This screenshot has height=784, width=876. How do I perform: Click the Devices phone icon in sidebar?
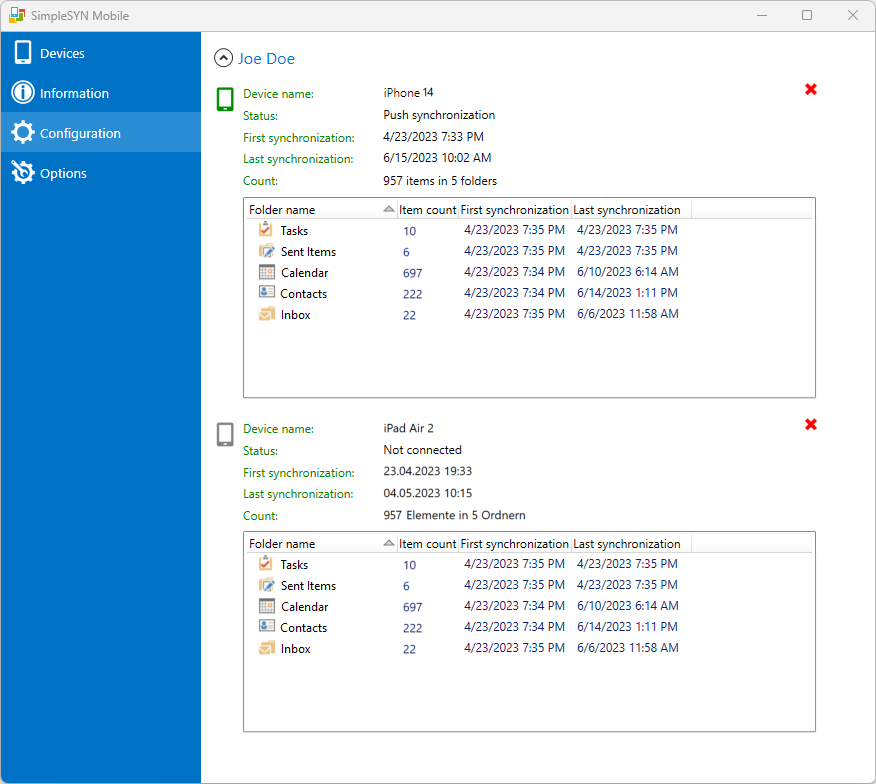pyautogui.click(x=23, y=53)
